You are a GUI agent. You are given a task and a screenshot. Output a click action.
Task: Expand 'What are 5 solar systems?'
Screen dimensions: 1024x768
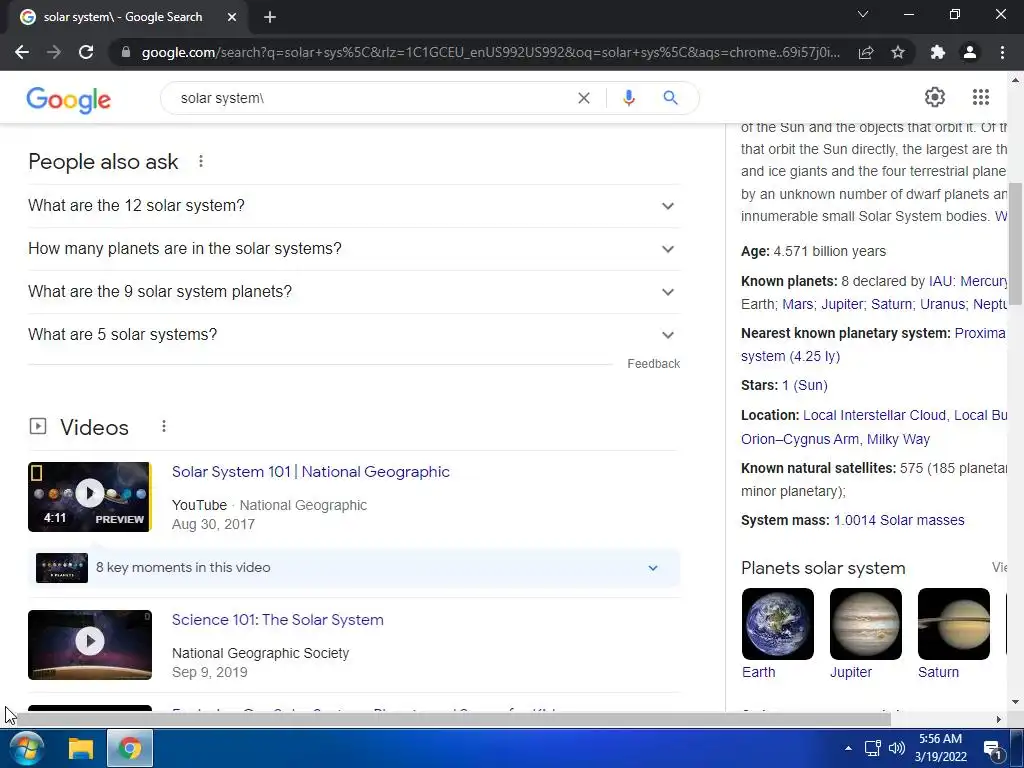[x=354, y=334]
